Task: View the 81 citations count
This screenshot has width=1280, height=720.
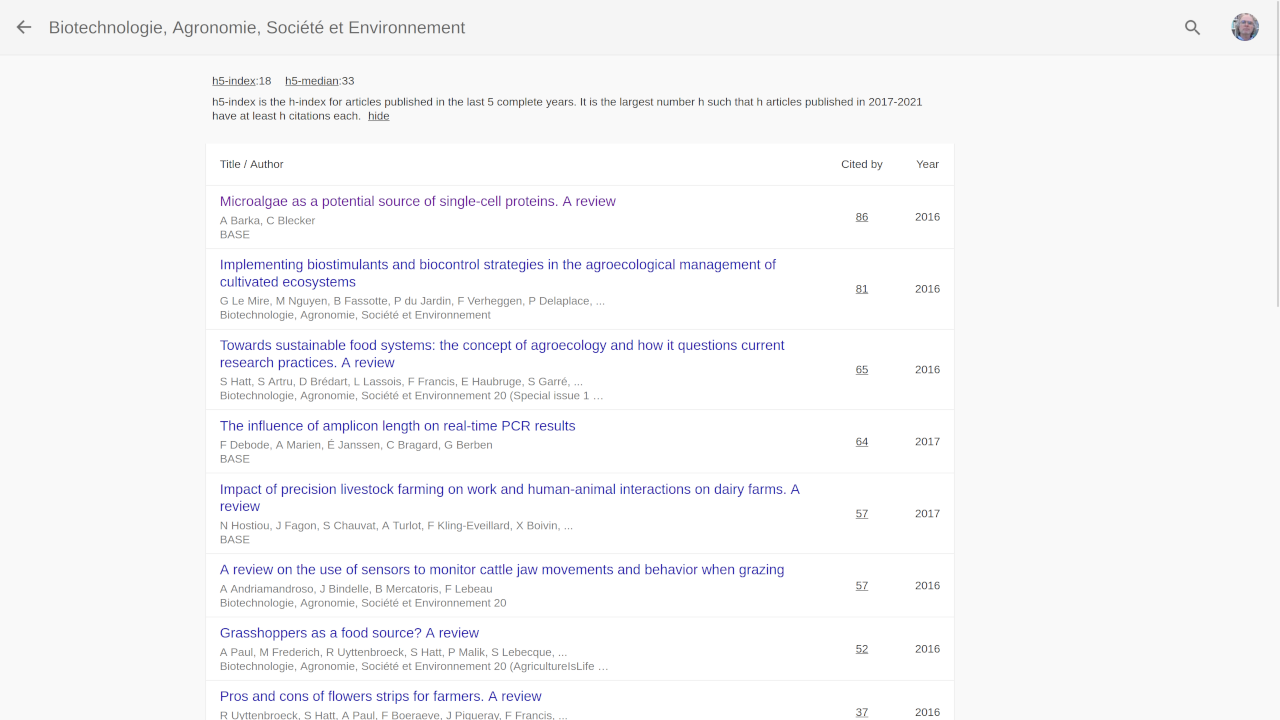Action: point(861,289)
